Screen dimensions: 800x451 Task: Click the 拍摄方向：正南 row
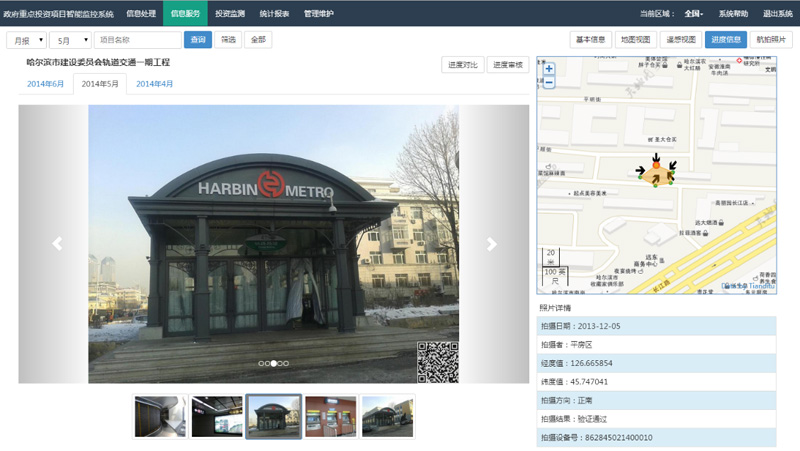click(656, 400)
